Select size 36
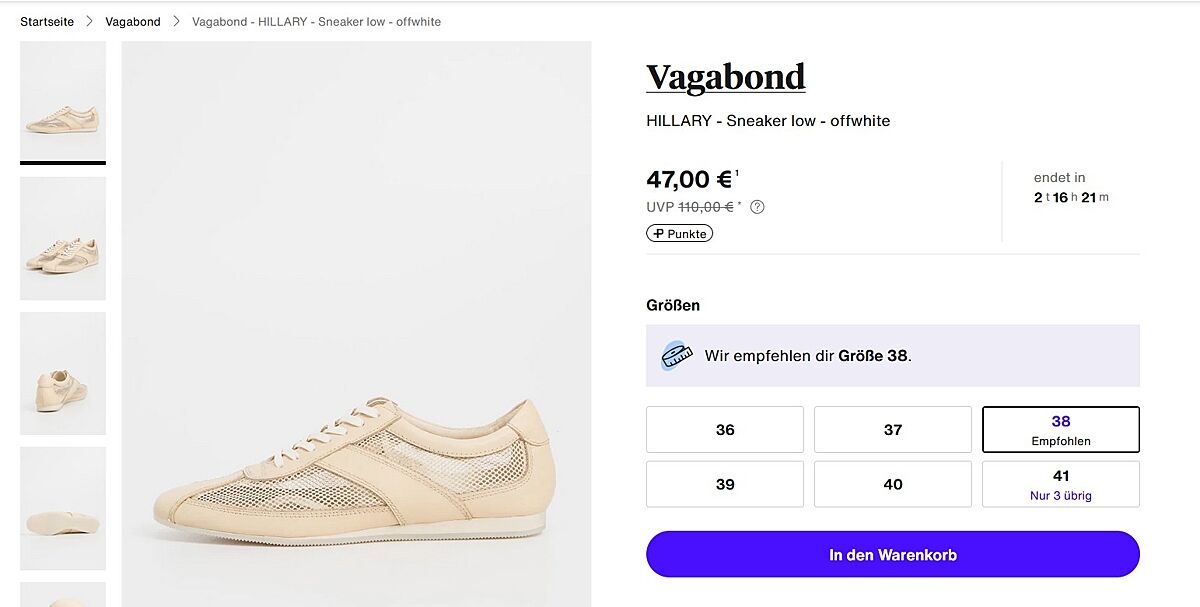 (725, 429)
